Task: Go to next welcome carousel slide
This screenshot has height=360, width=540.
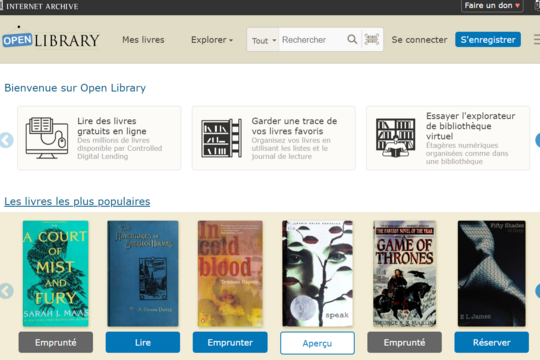Action: coord(537,140)
